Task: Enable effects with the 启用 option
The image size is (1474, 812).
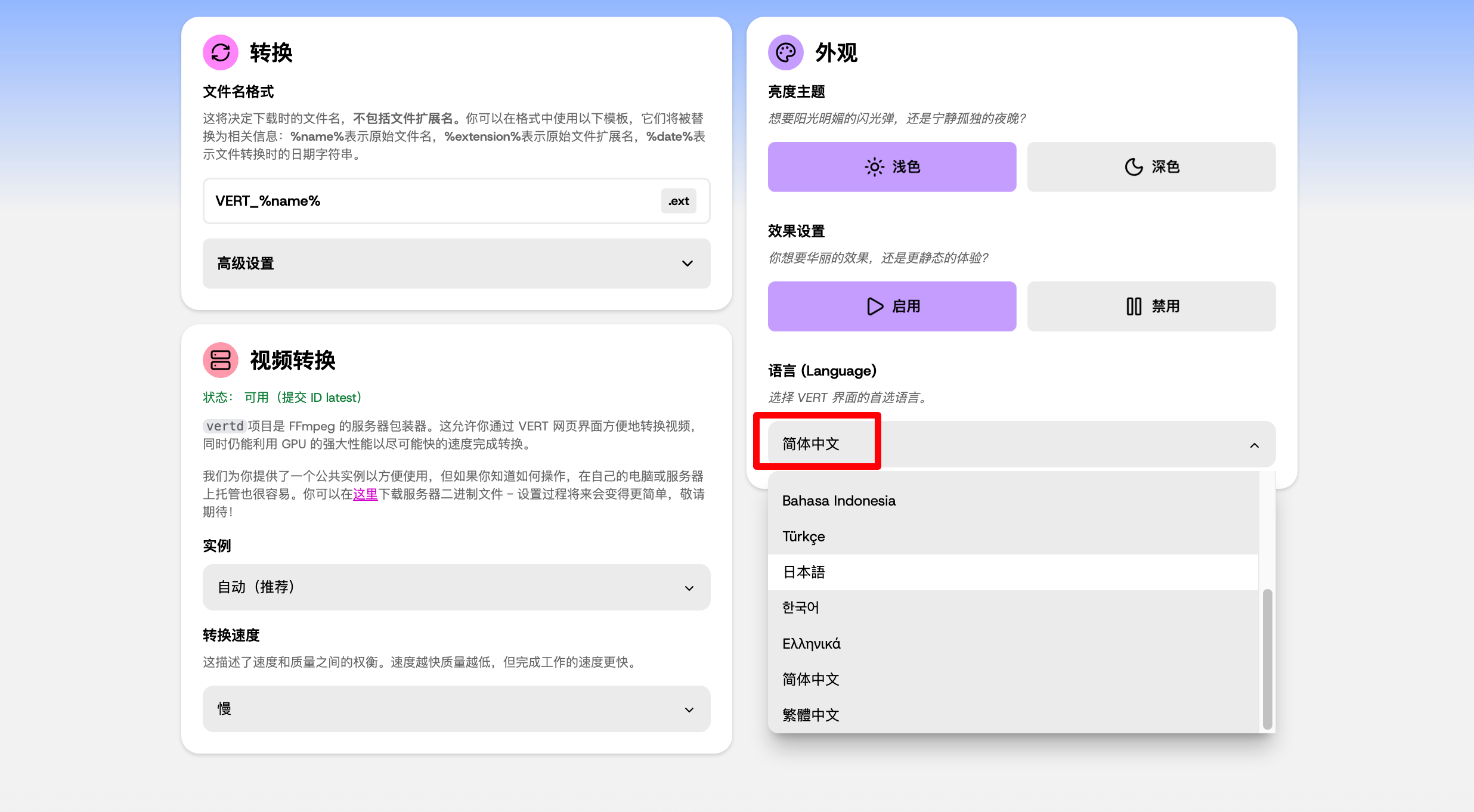Action: click(x=891, y=306)
